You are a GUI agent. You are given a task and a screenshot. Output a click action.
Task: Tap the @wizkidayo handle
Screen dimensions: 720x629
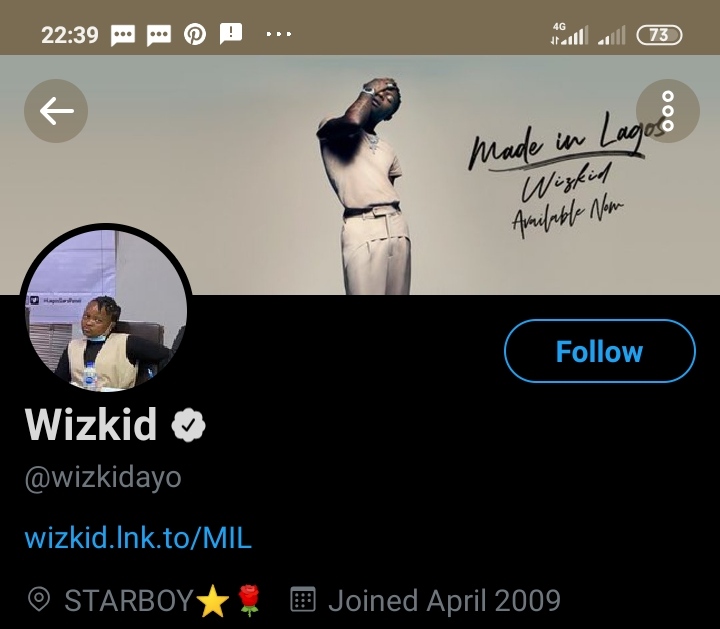coord(103,478)
